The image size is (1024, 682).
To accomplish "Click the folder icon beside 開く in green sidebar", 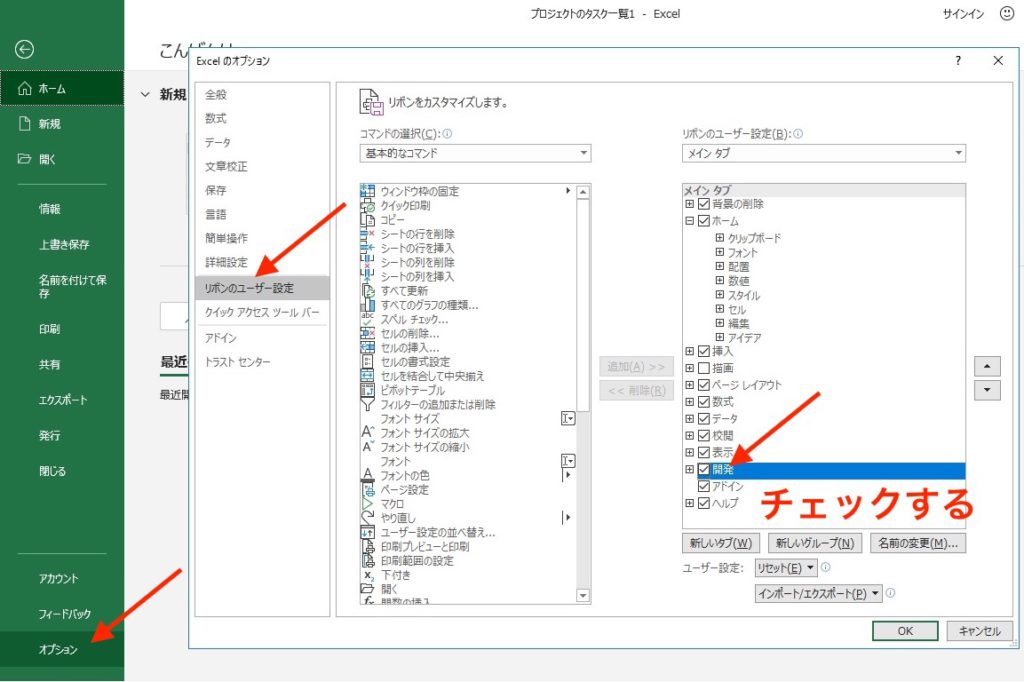I will click(x=24, y=159).
